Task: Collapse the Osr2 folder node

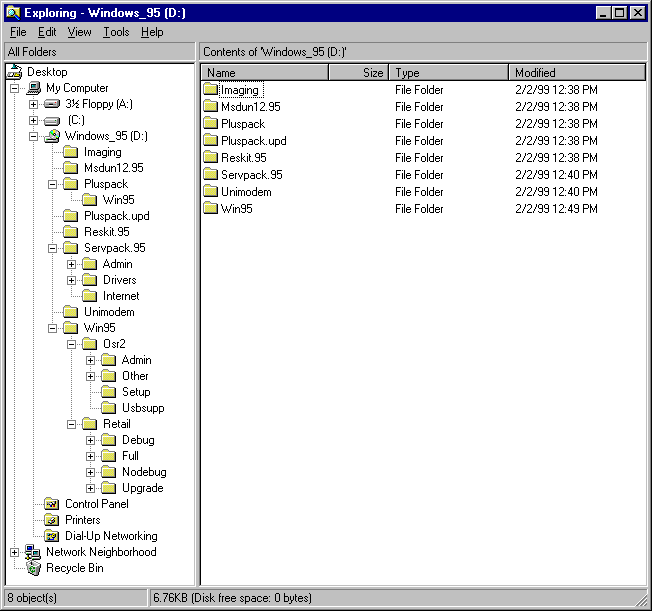Action: coord(72,344)
